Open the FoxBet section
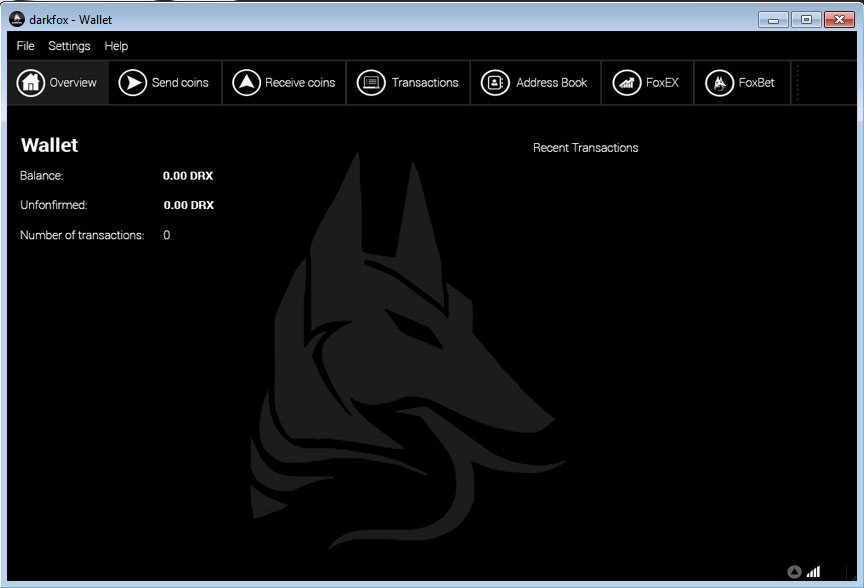This screenshot has width=864, height=588. [x=741, y=83]
